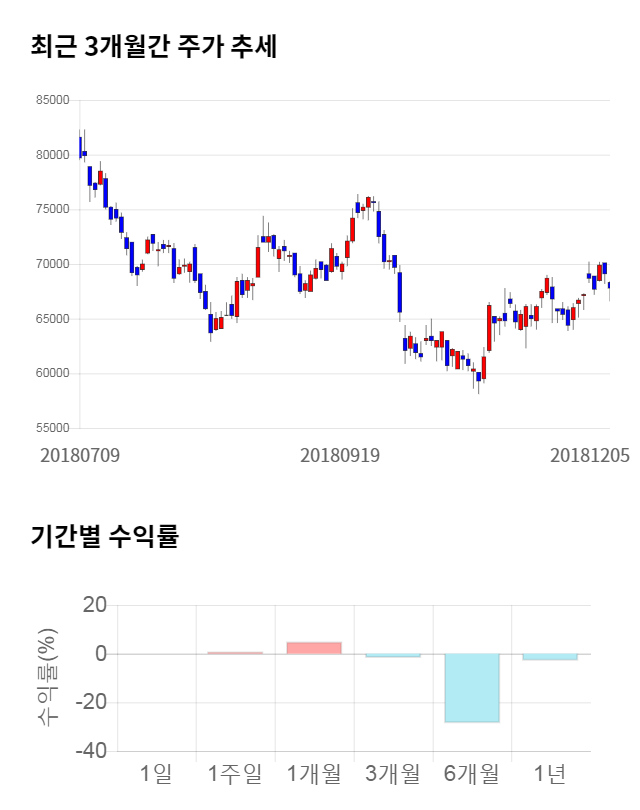Click the 20181205 end date label
The image size is (640, 810).
pos(590,455)
